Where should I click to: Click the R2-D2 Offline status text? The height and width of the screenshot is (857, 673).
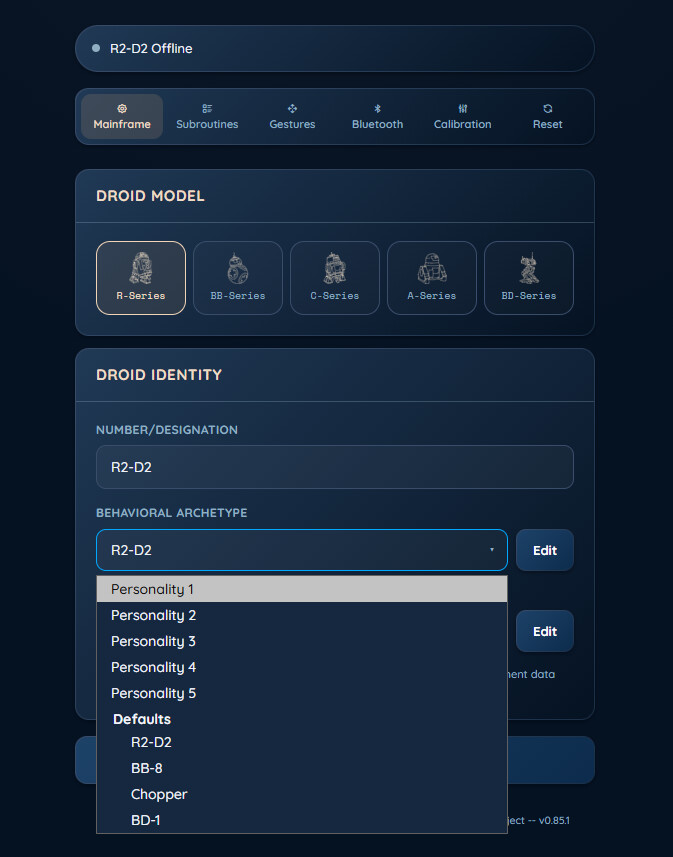pyautogui.click(x=151, y=49)
